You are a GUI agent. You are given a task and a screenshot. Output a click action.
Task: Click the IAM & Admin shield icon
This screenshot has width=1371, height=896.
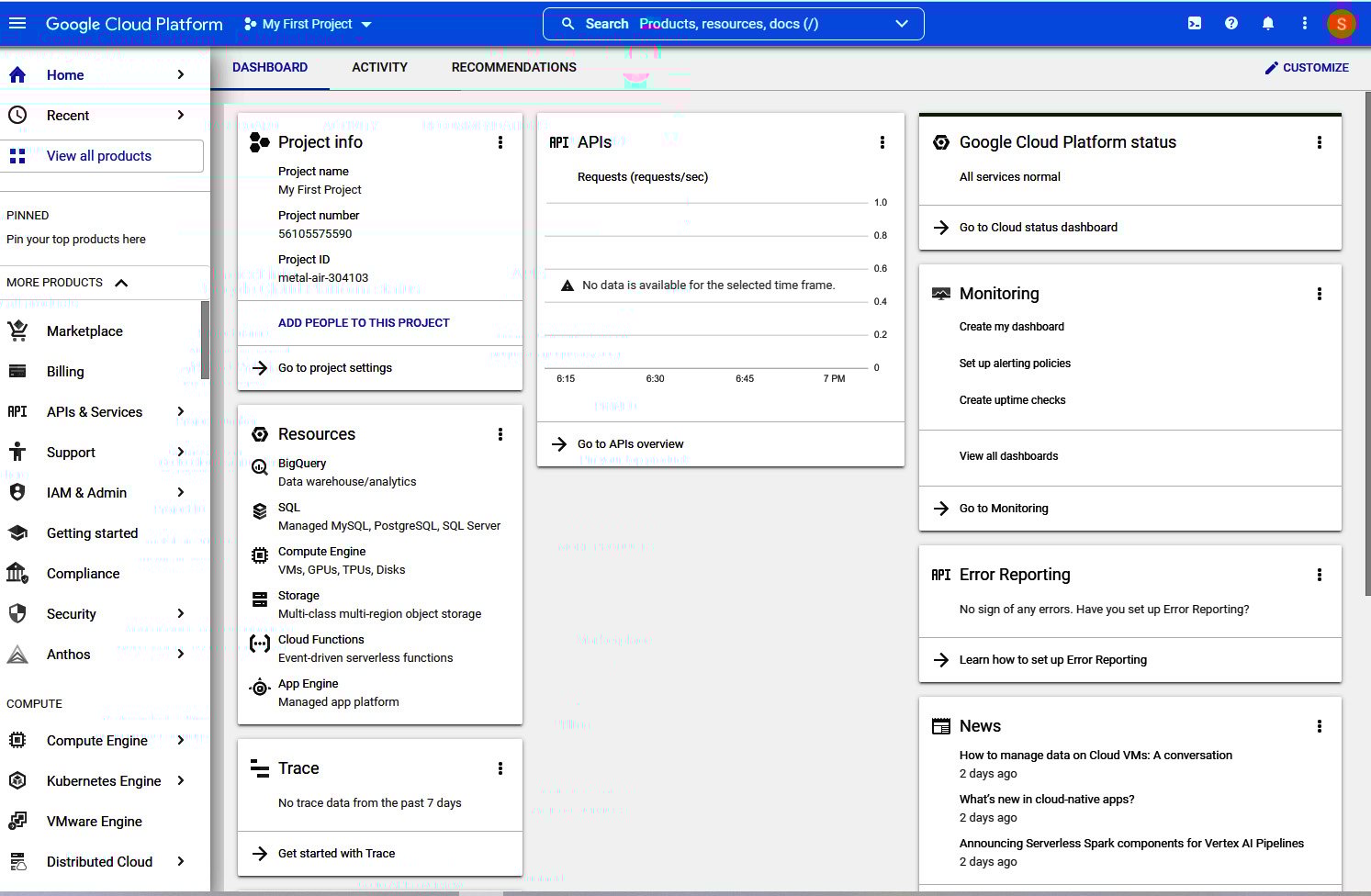coord(17,493)
